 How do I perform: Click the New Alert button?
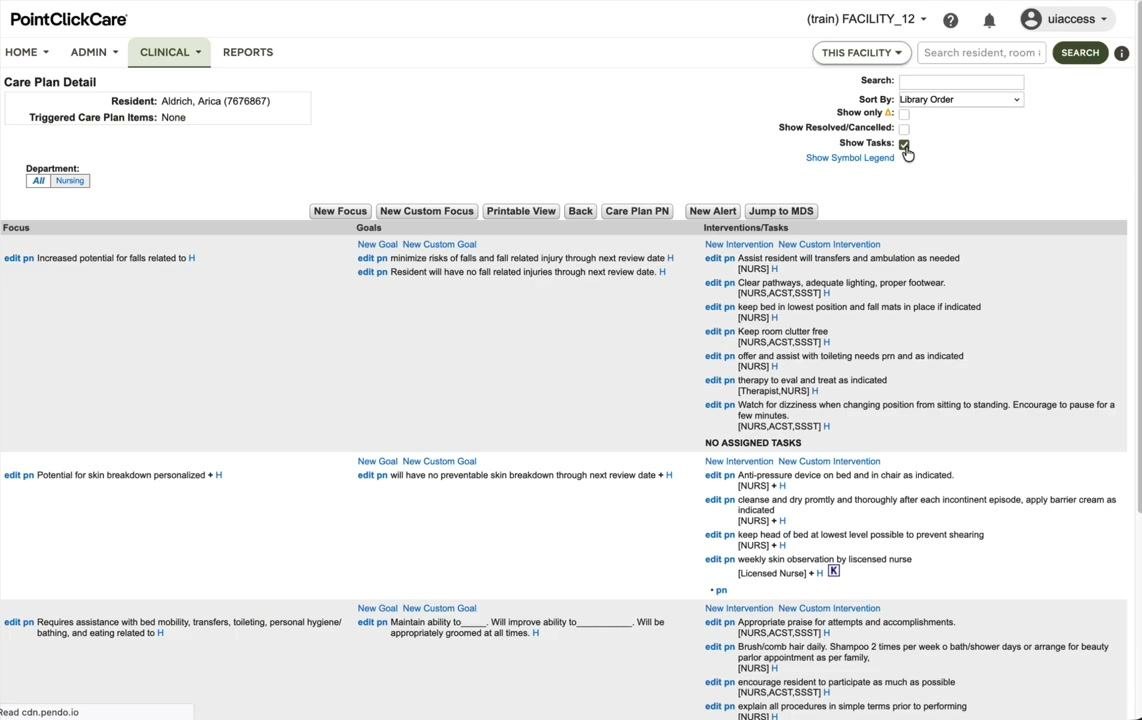tap(712, 211)
